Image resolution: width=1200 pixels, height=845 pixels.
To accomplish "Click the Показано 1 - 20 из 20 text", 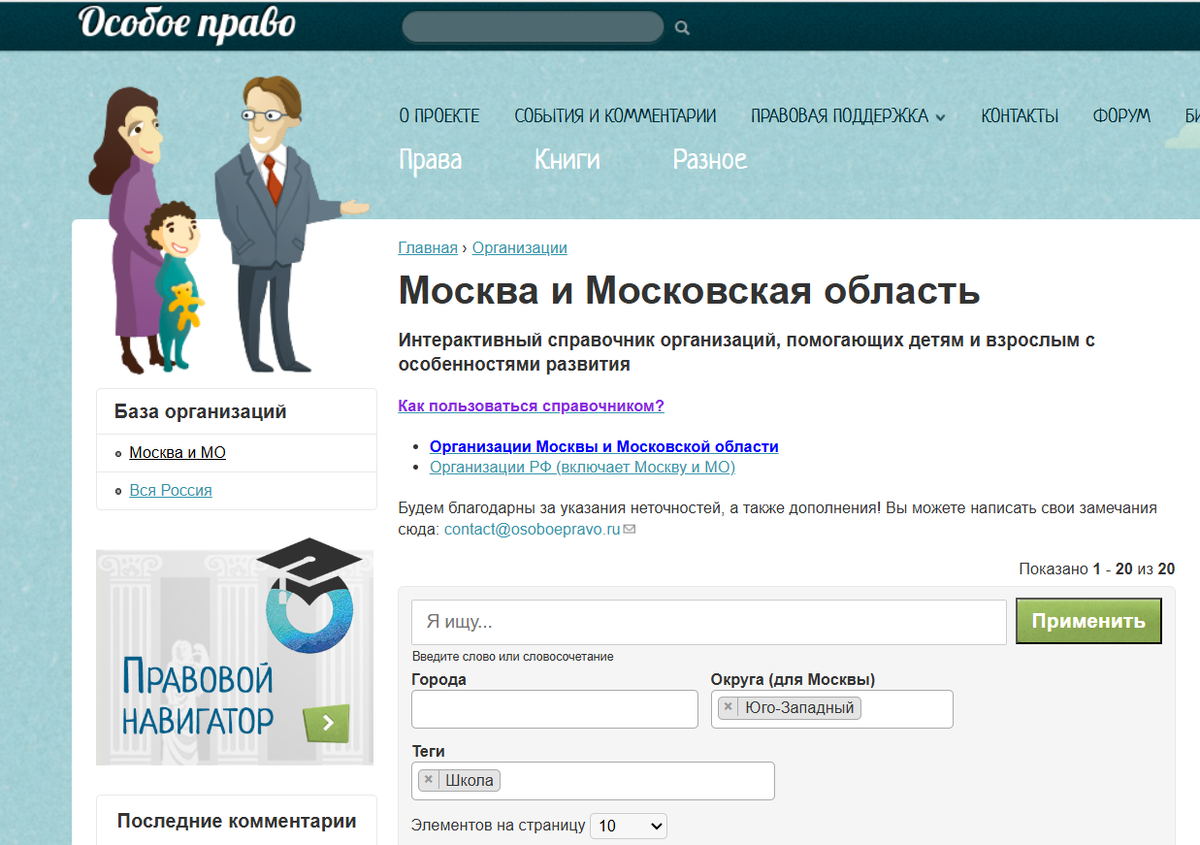I will (x=1097, y=569).
